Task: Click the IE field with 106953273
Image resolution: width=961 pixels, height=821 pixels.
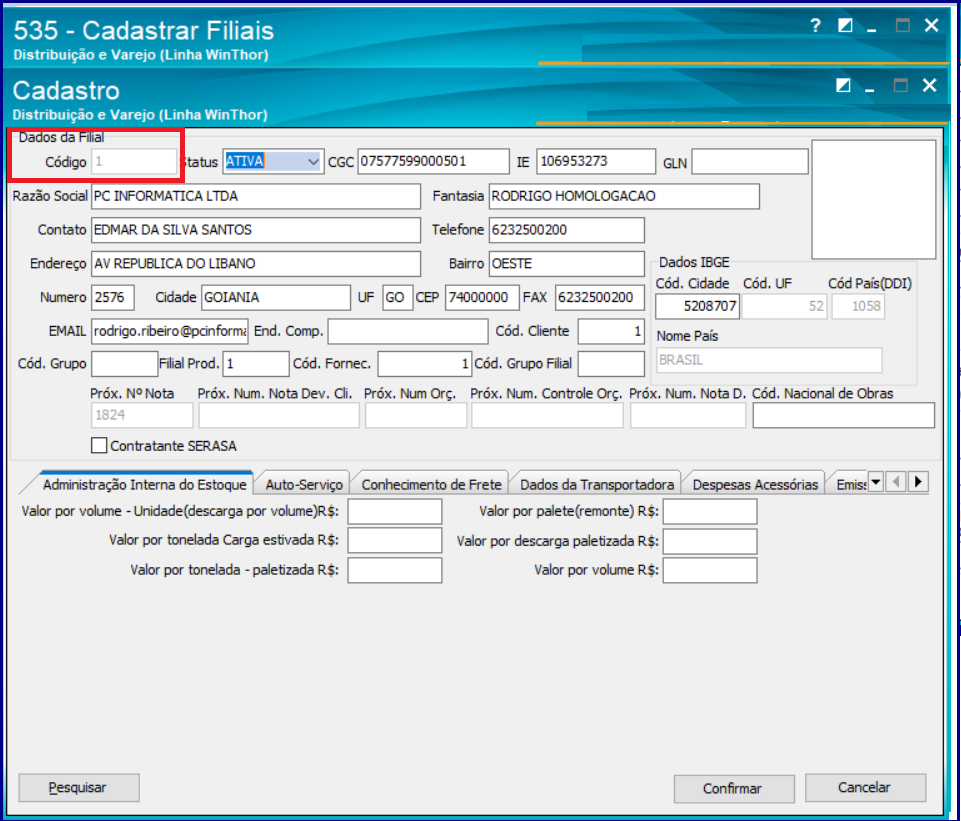Action: [x=596, y=162]
